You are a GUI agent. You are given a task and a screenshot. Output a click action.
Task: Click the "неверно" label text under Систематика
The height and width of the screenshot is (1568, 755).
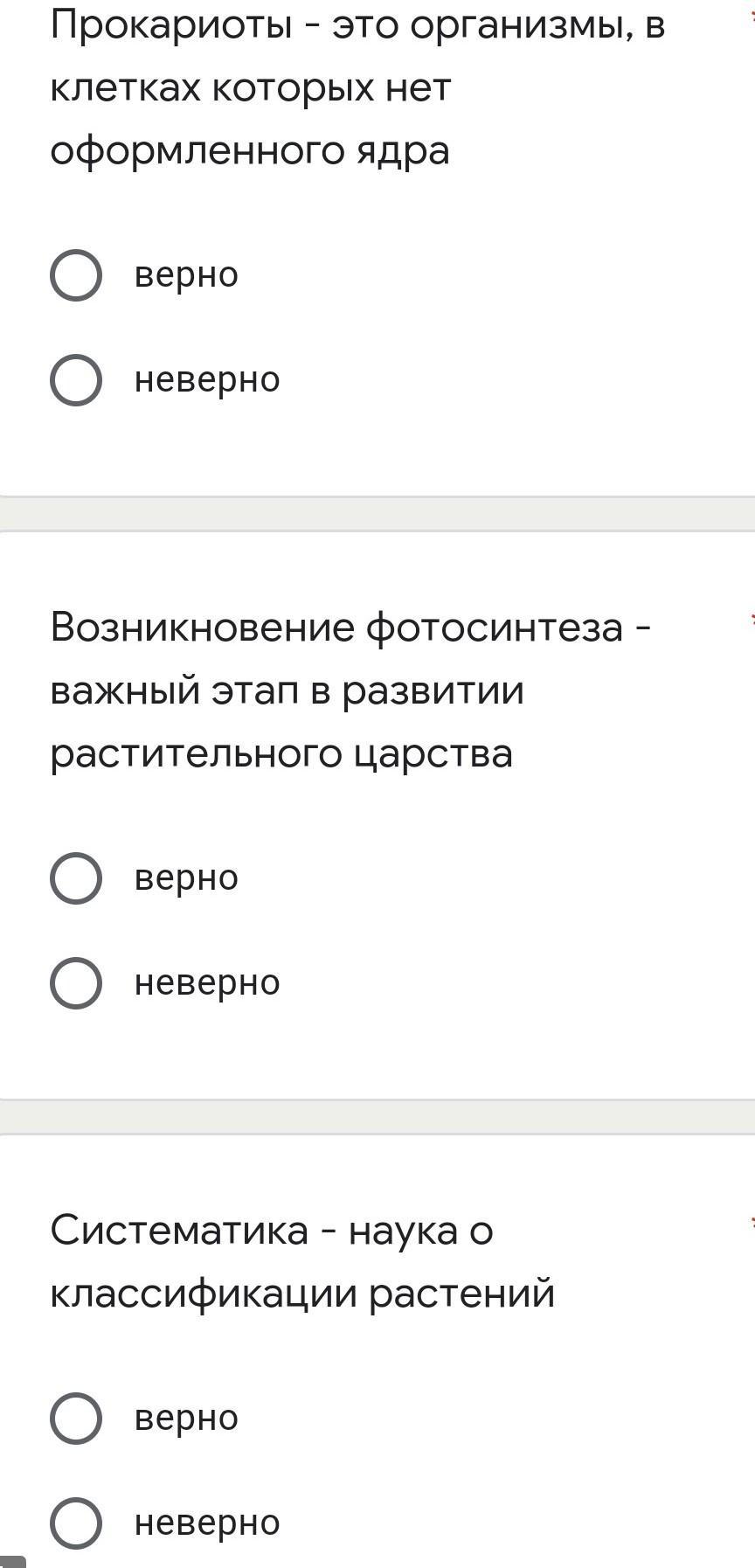coord(207,1523)
